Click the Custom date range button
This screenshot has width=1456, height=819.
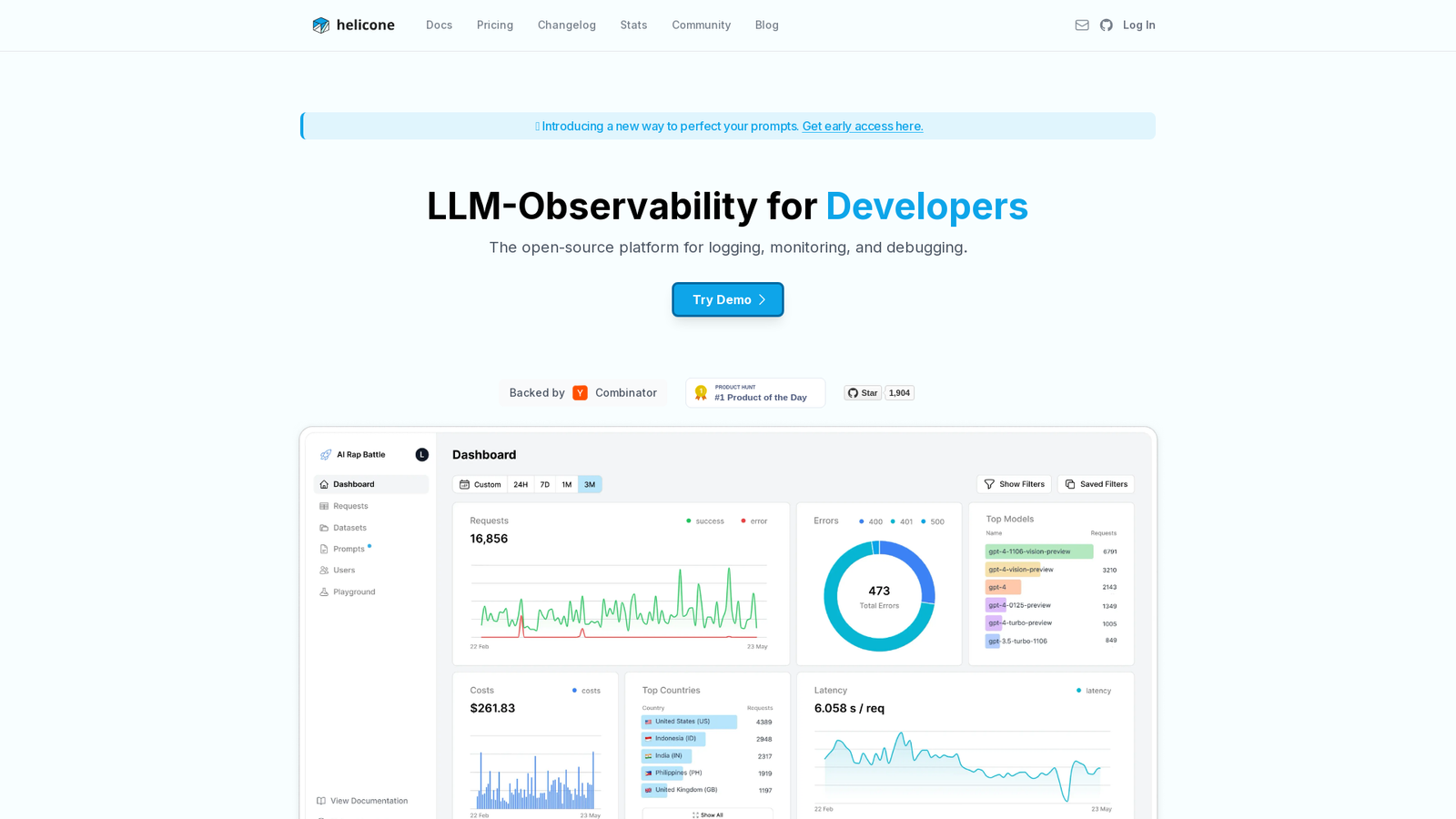[x=480, y=484]
